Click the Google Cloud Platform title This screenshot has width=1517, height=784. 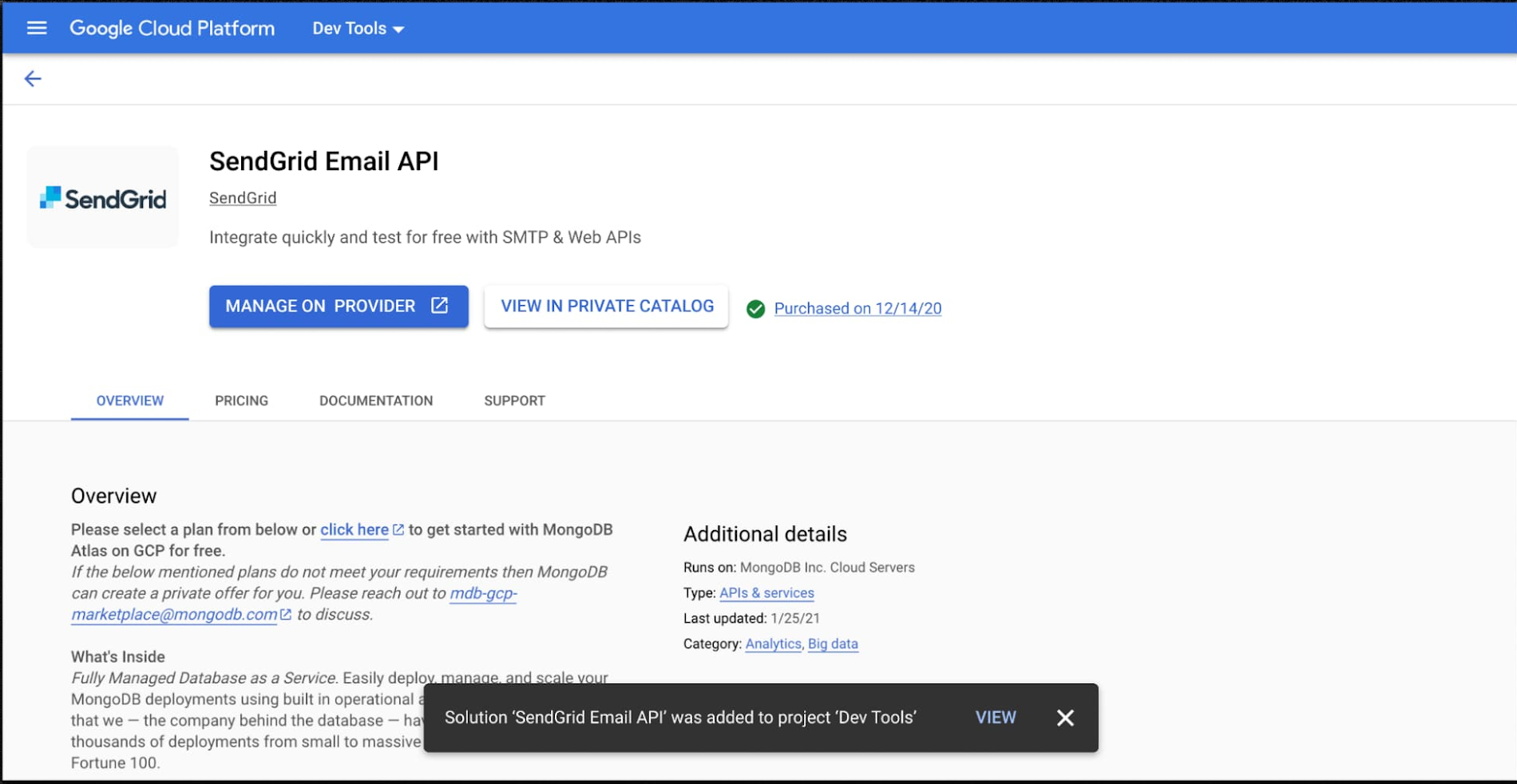point(172,28)
